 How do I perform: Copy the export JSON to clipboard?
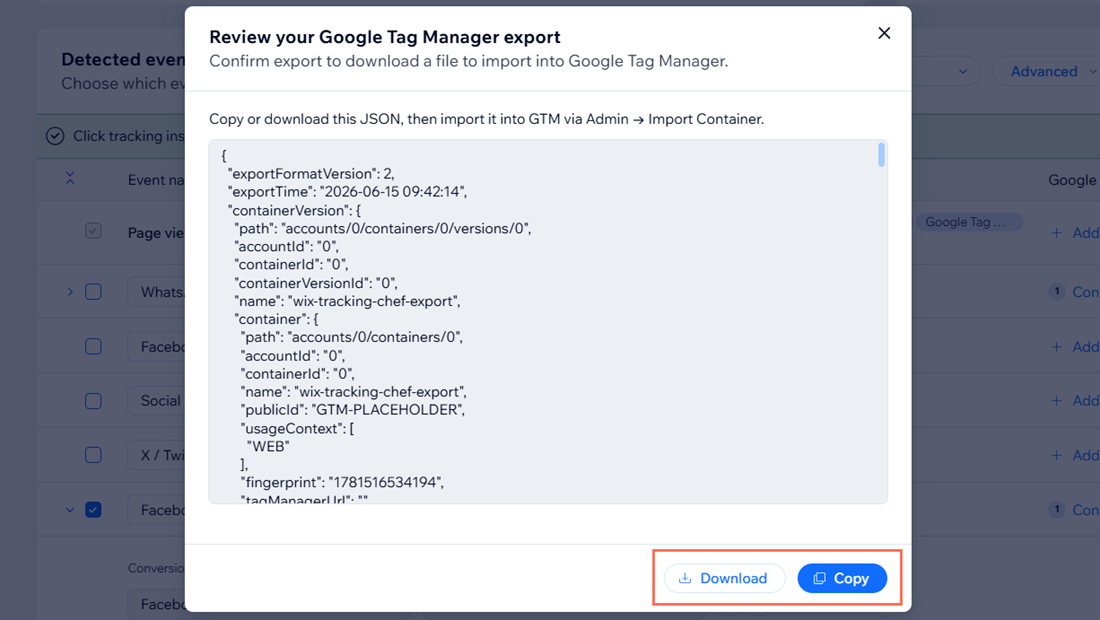(x=842, y=579)
